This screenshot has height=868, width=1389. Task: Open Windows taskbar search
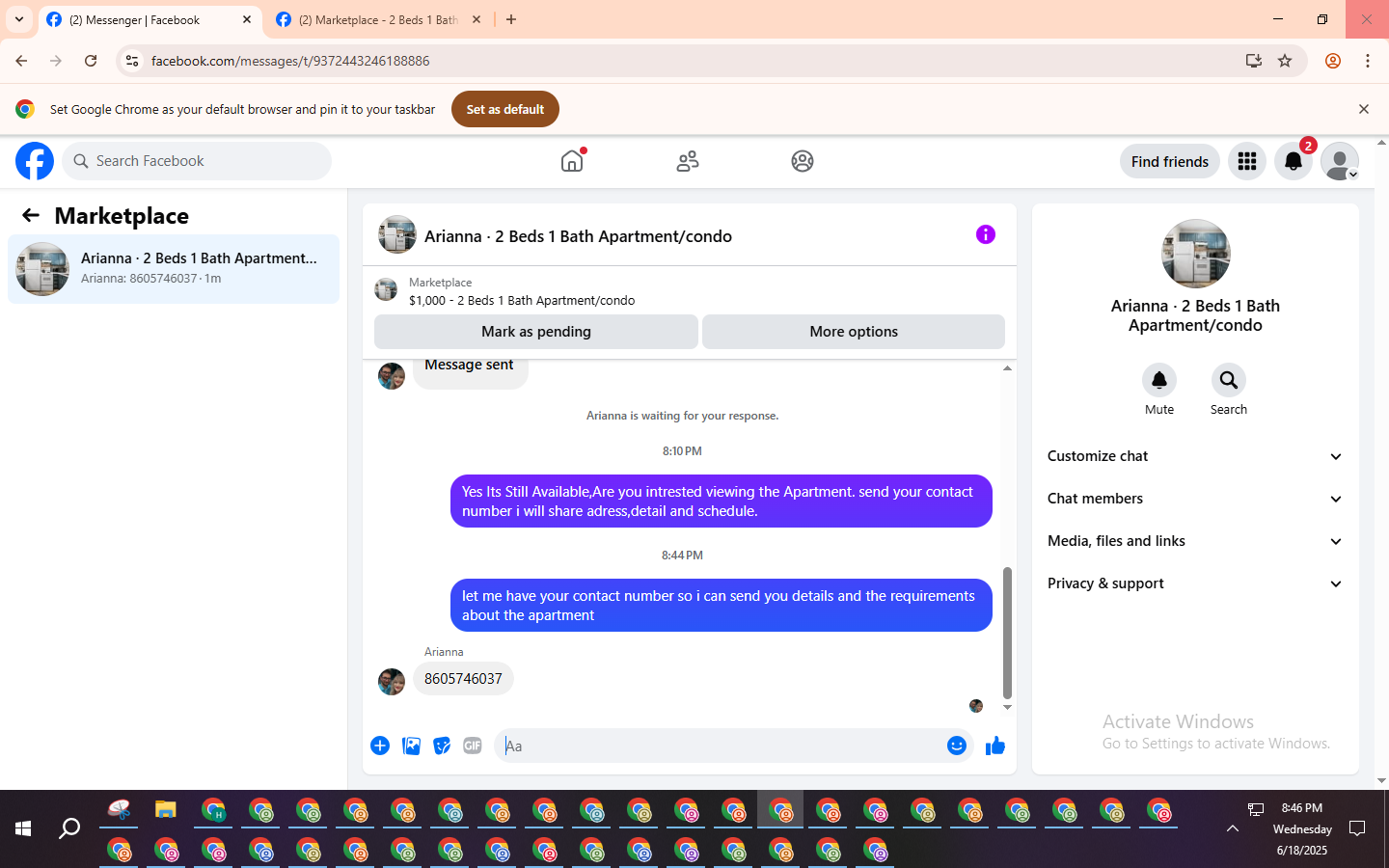tap(69, 828)
